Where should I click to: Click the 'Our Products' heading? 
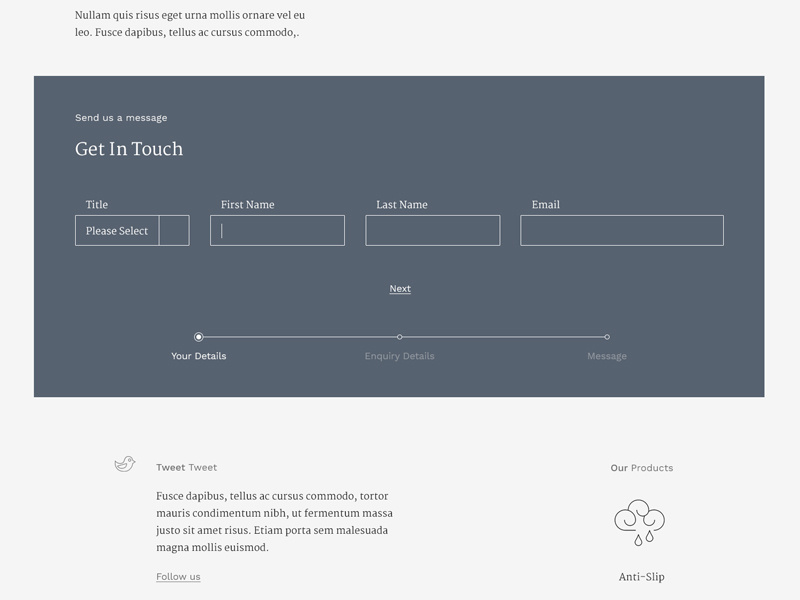(x=641, y=468)
